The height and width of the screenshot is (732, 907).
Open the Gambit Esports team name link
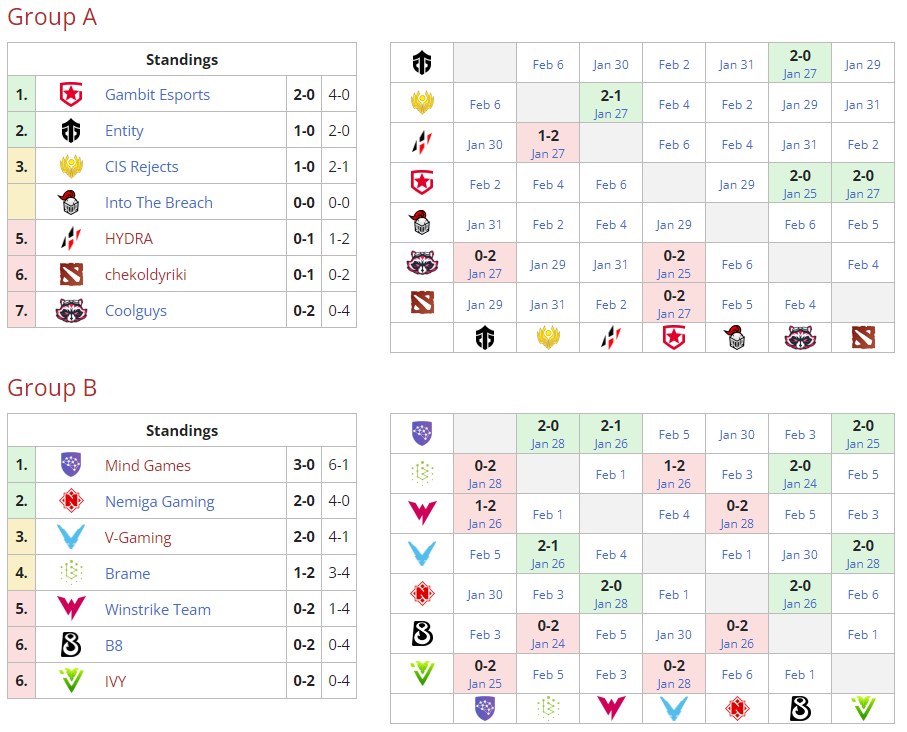[157, 95]
